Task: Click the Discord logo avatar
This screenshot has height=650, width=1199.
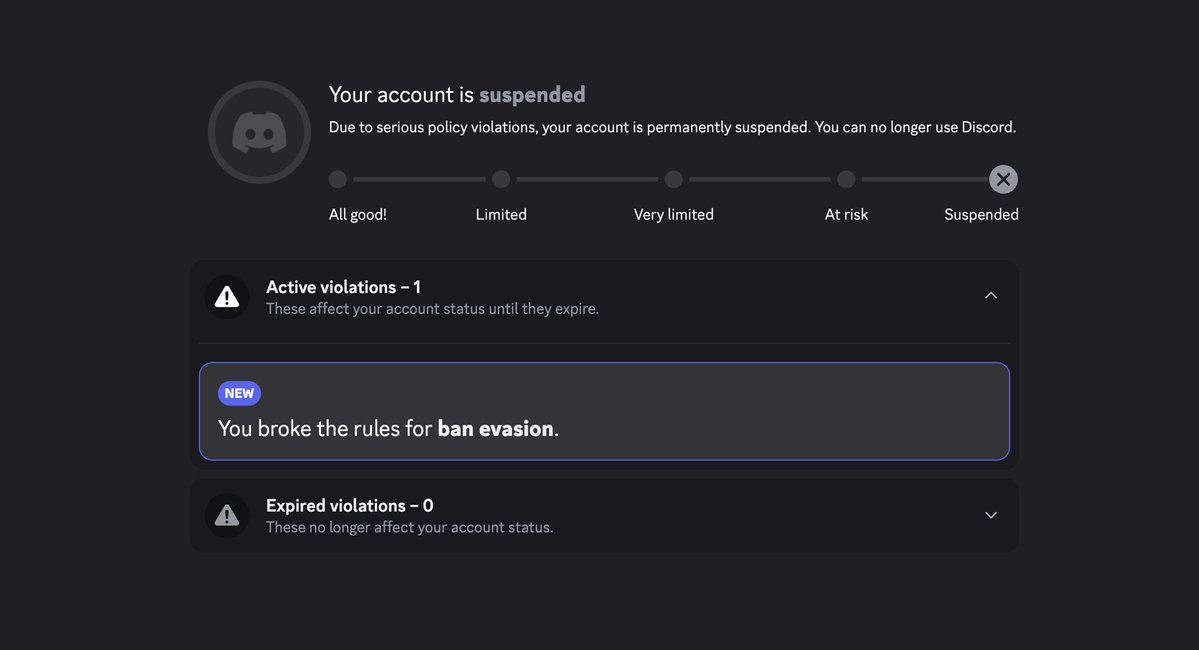Action: click(259, 132)
